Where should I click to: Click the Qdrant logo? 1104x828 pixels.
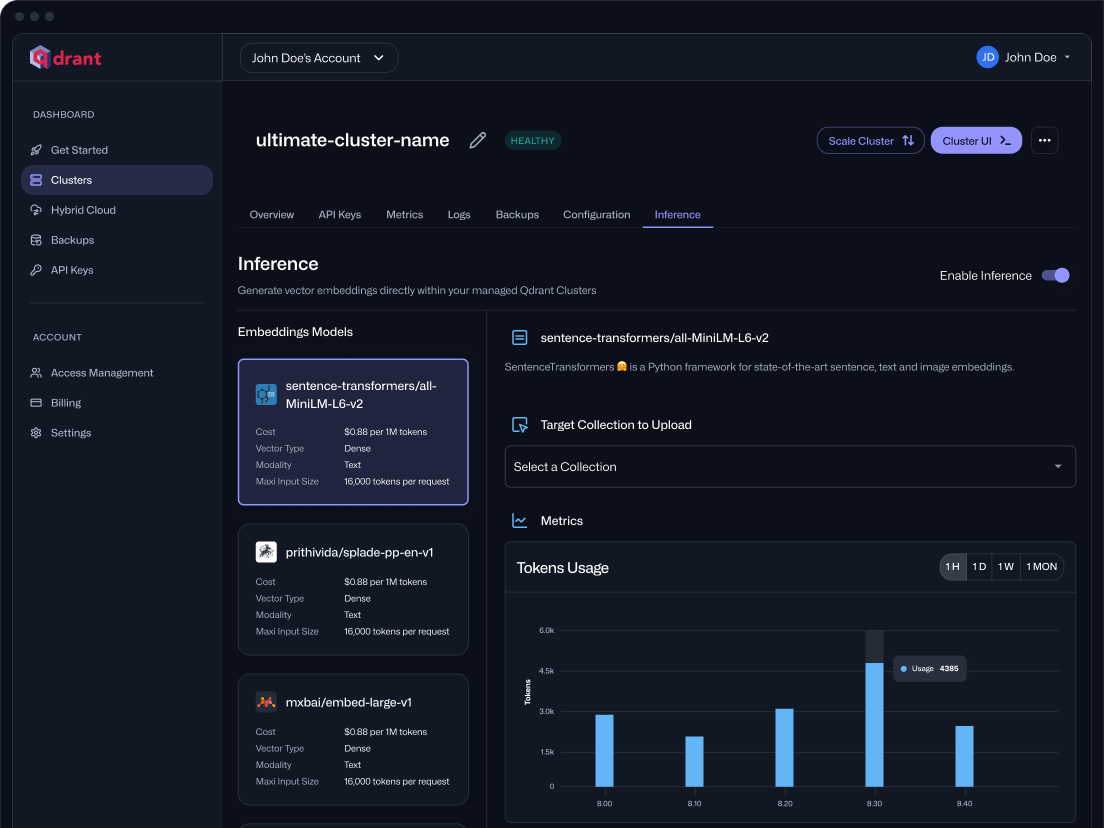(x=64, y=57)
